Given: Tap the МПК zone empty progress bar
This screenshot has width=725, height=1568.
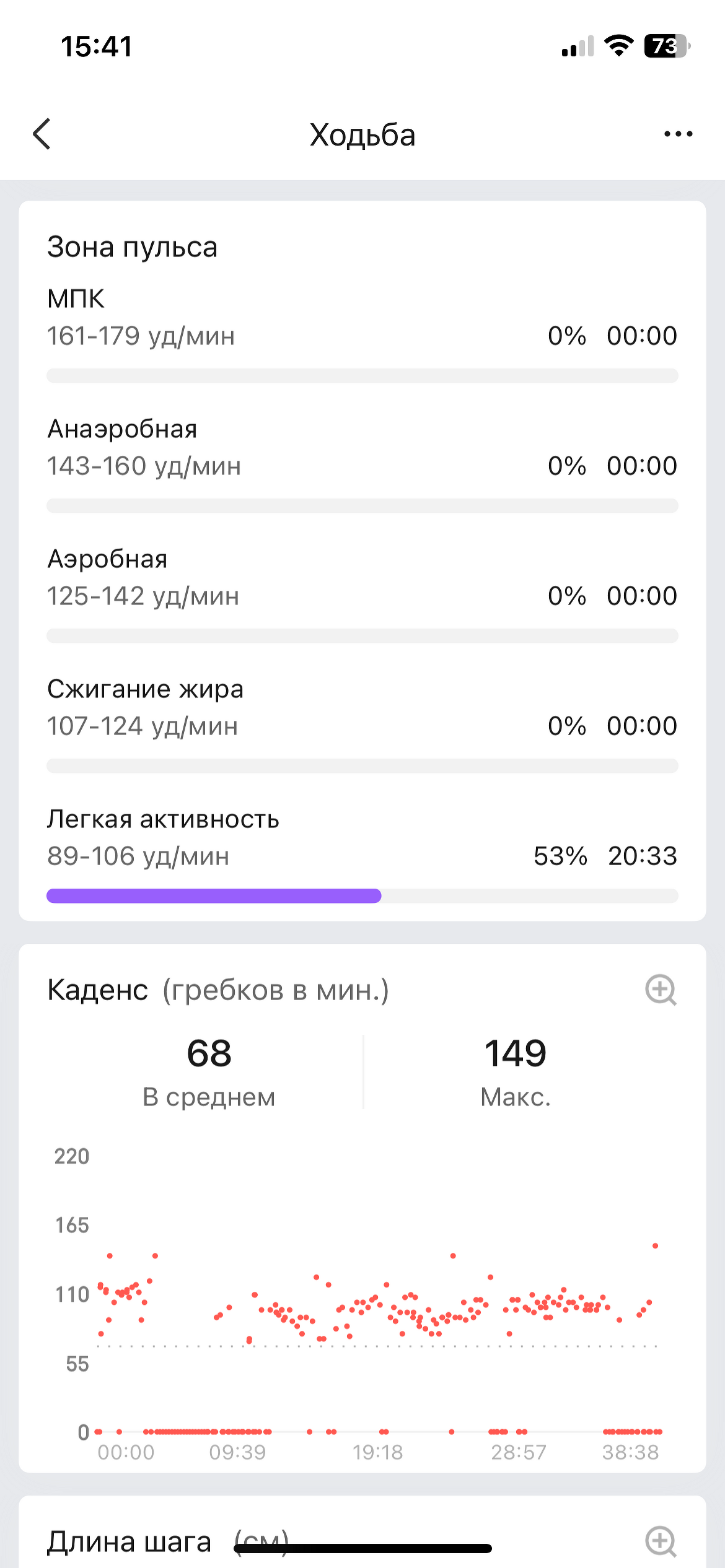Looking at the screenshot, I should [362, 376].
